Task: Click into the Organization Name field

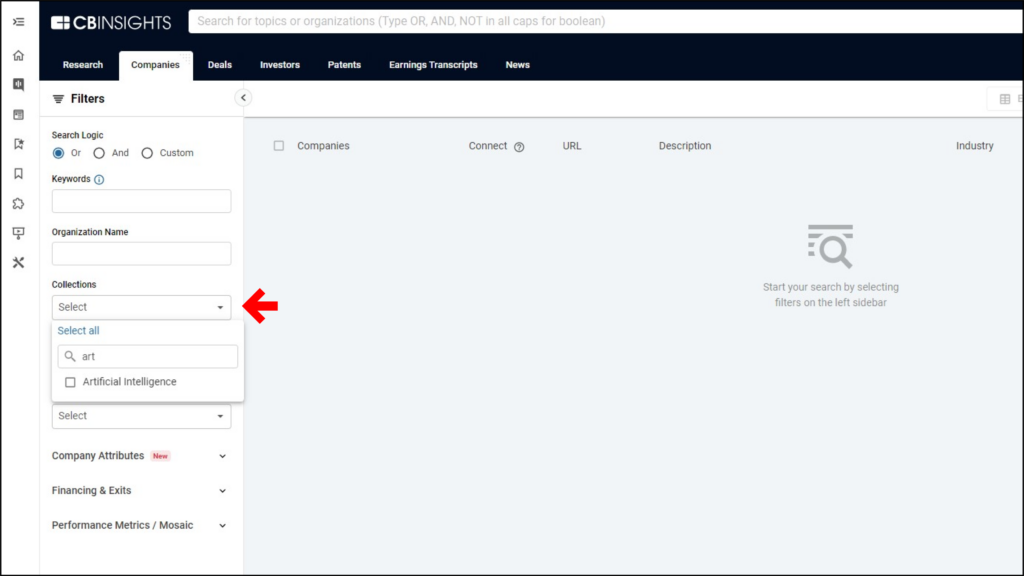Action: 142,254
